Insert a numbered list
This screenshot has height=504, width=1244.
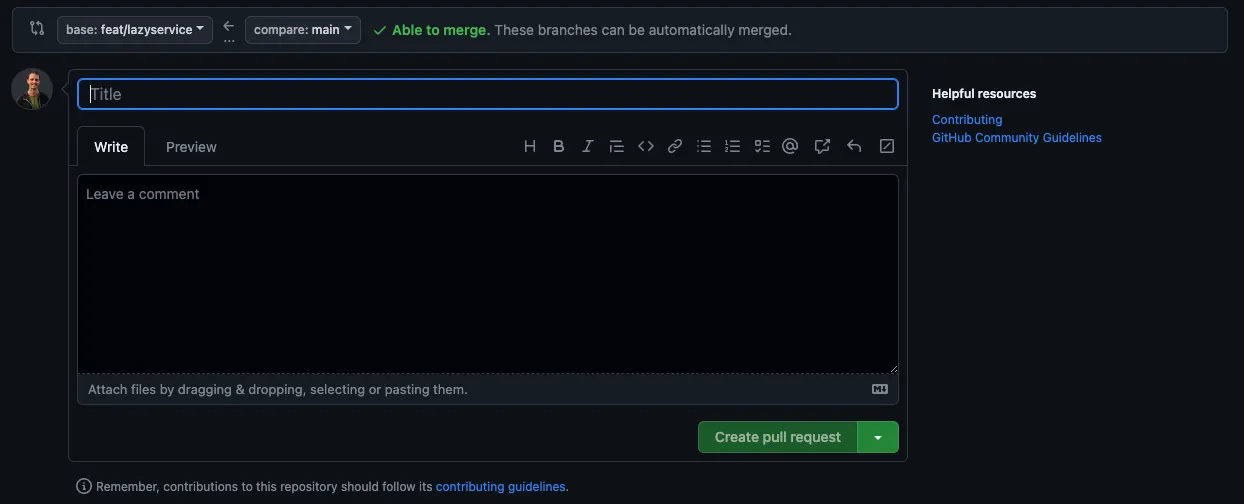tap(733, 146)
